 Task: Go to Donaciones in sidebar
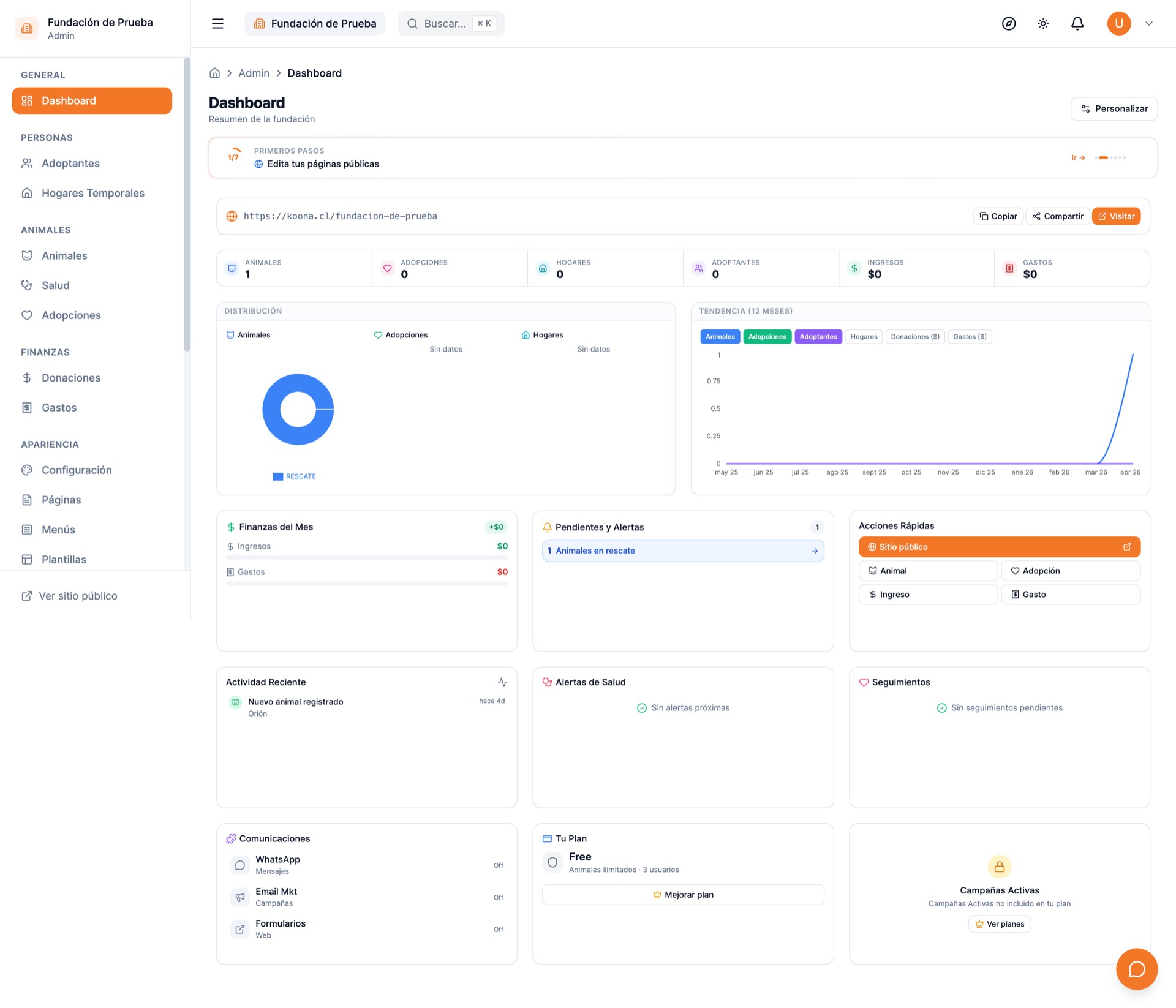(70, 378)
